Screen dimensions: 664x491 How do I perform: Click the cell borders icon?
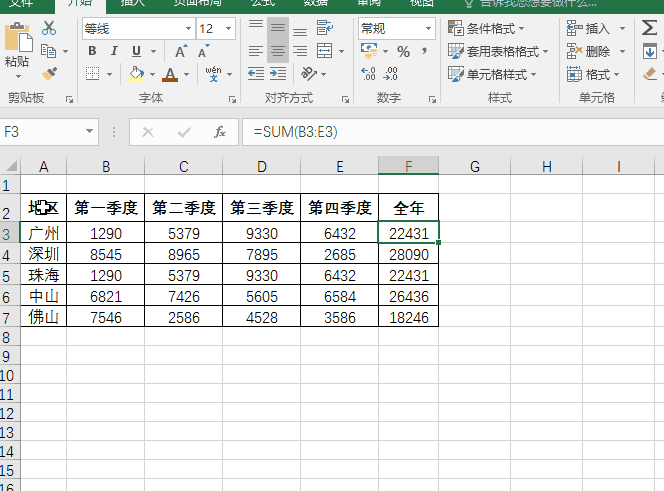(92, 74)
